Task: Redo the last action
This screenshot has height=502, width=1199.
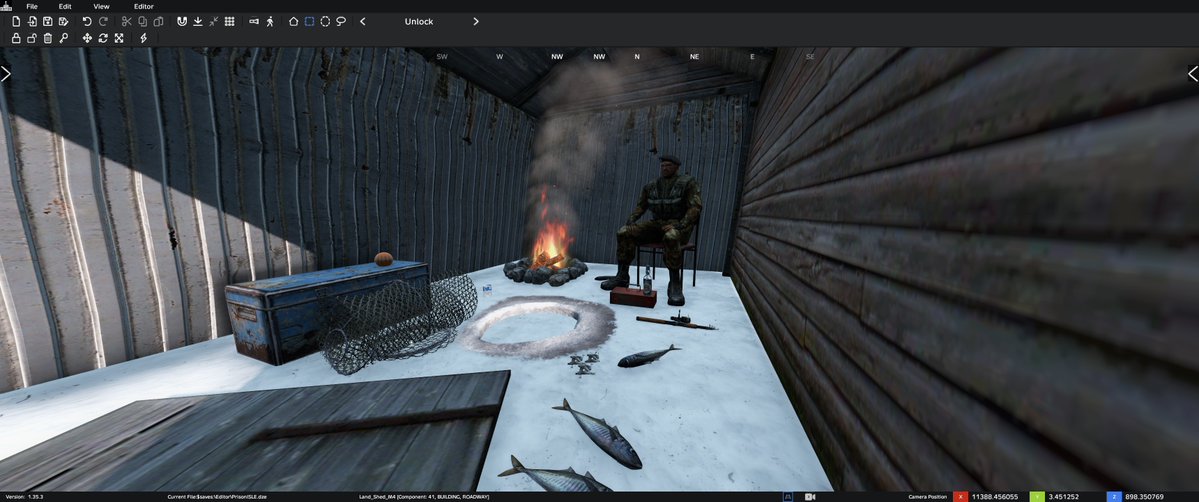Action: (103, 21)
